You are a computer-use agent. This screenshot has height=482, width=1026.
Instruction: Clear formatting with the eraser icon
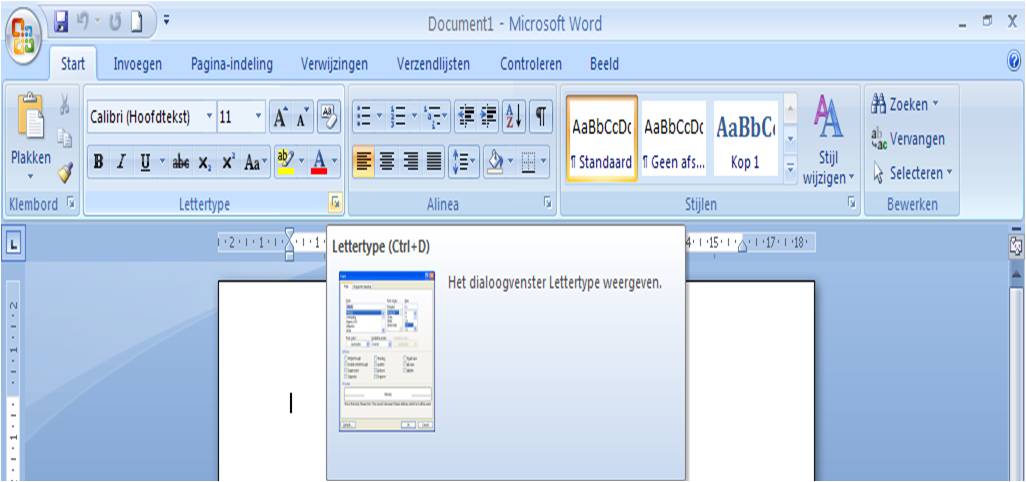coord(328,116)
